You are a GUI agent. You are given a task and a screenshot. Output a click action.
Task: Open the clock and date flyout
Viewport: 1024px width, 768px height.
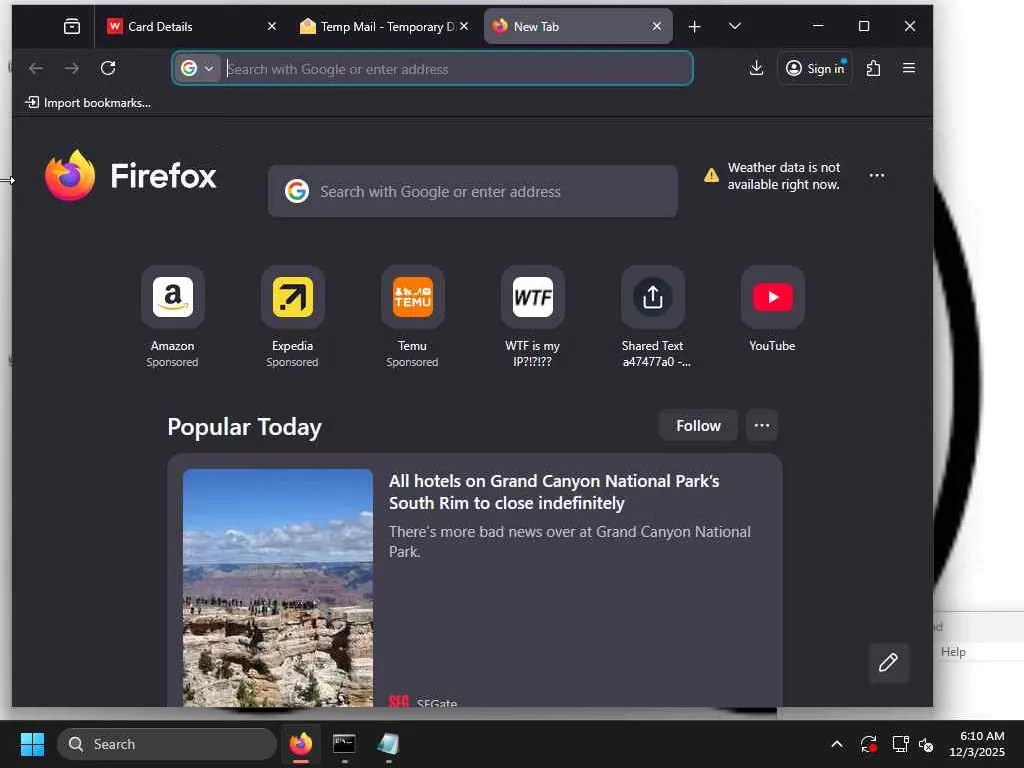coord(978,744)
